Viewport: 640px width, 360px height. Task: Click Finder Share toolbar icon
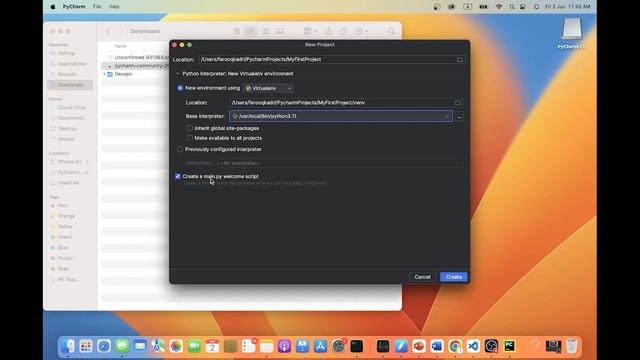[x=329, y=31]
